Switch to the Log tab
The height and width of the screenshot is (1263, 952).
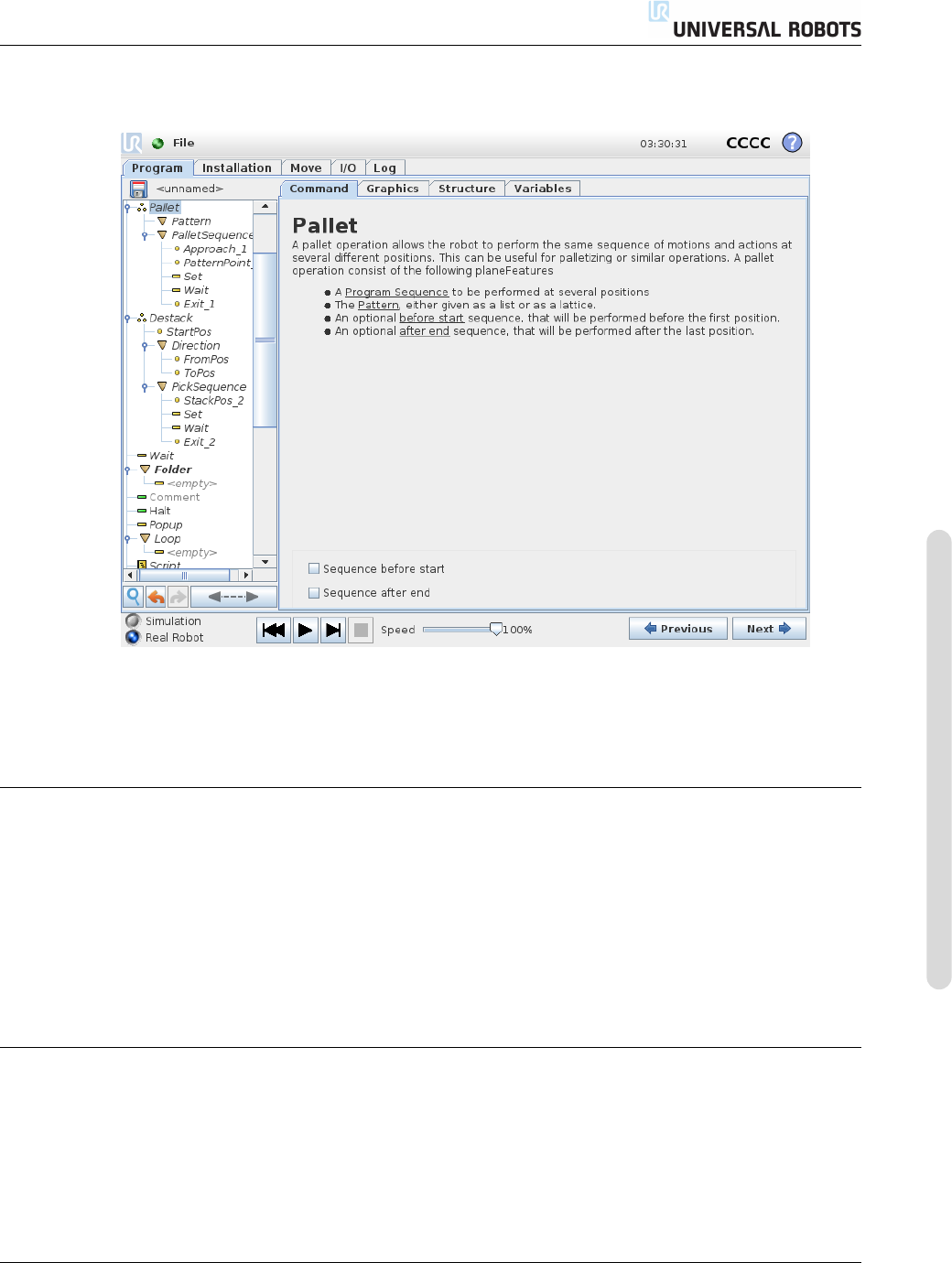[384, 167]
